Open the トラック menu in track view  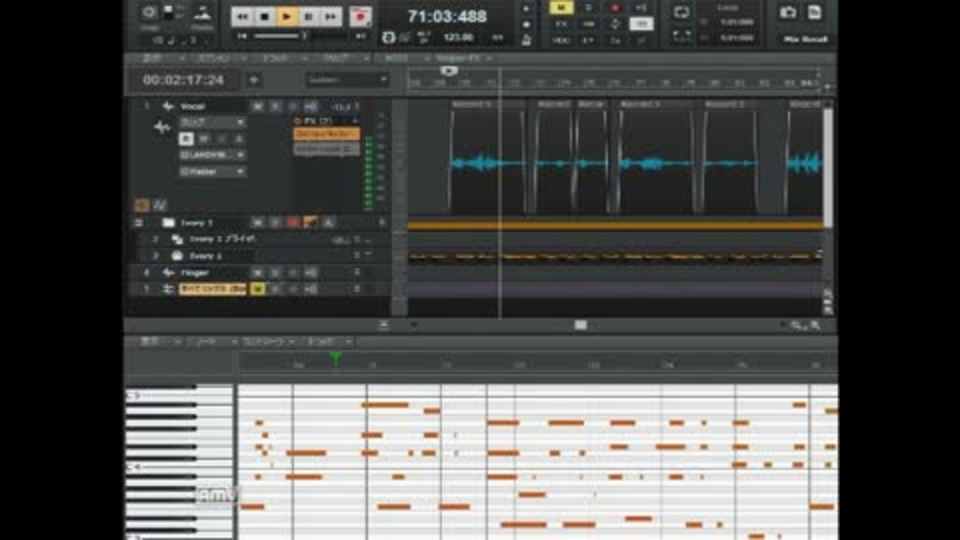click(275, 58)
